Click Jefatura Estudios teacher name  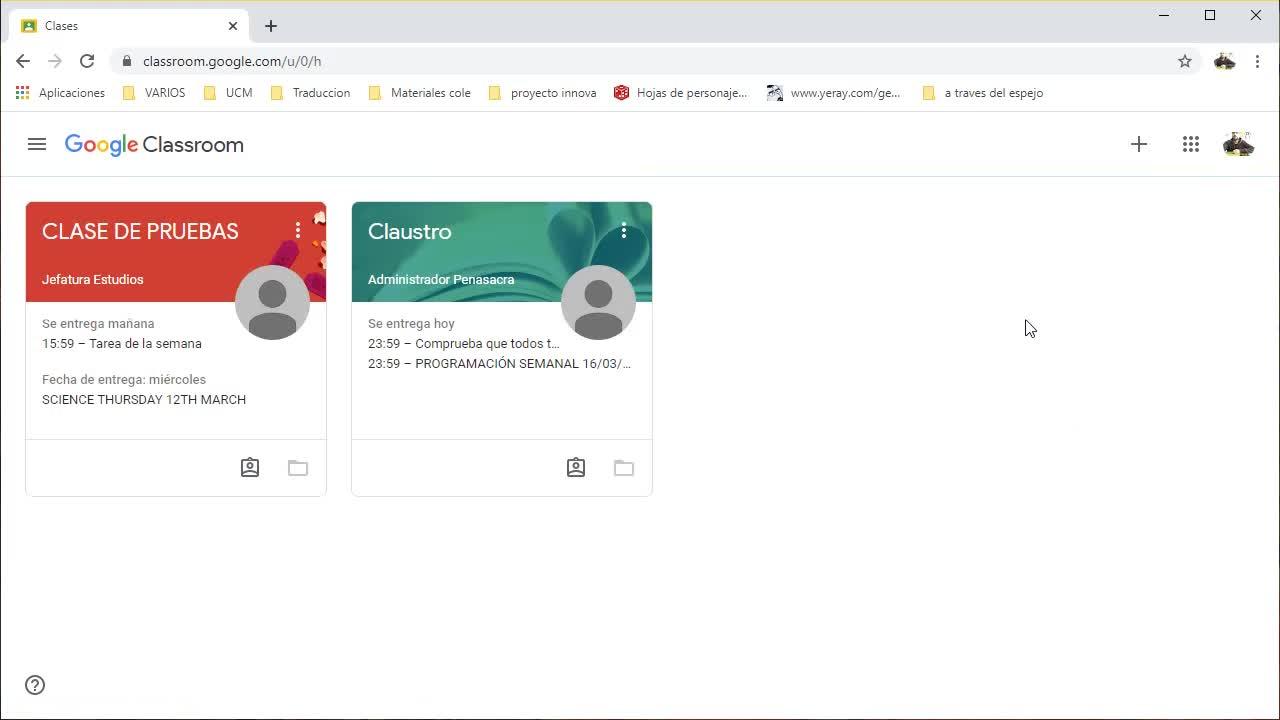pyautogui.click(x=93, y=279)
